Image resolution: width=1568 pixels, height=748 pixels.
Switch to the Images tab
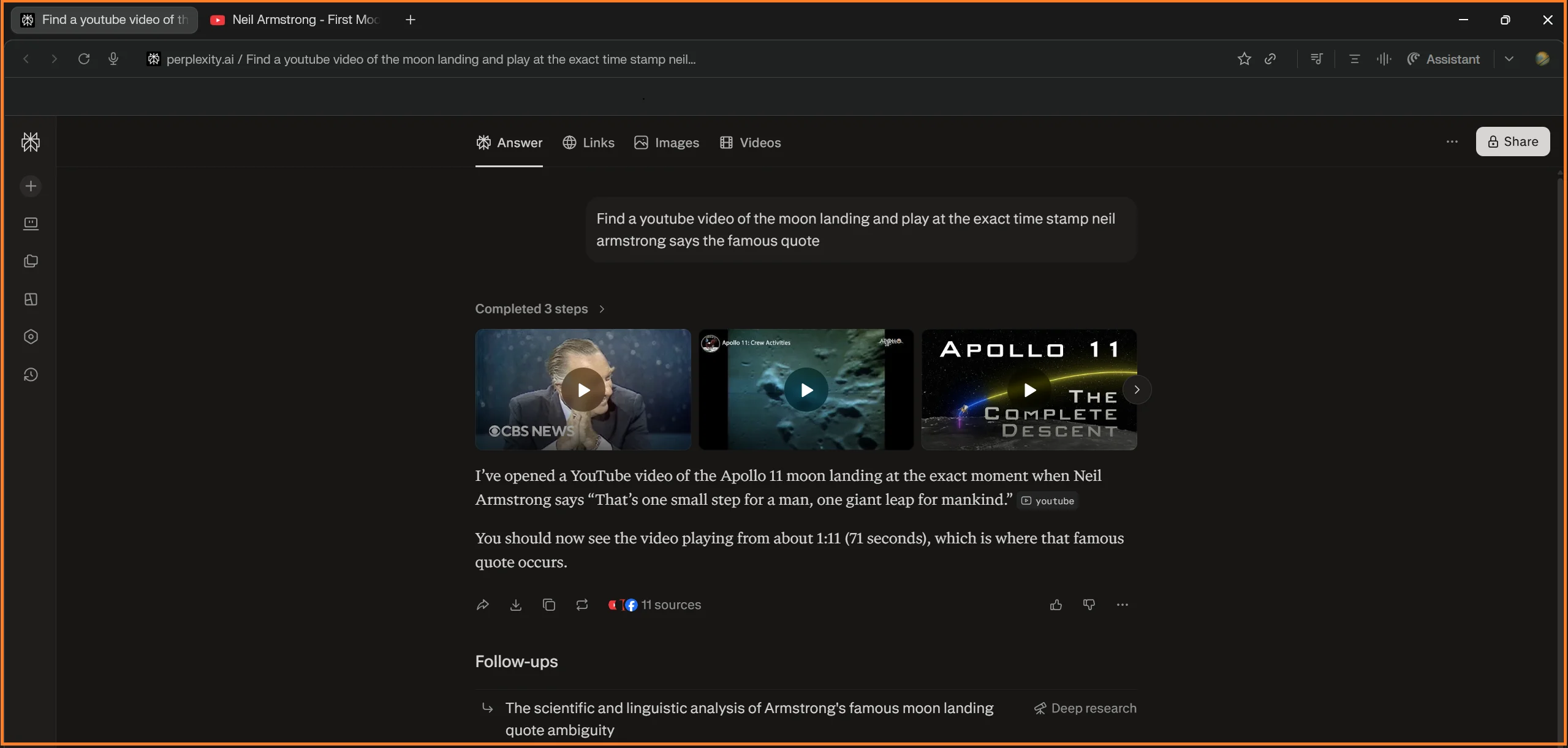coord(667,143)
